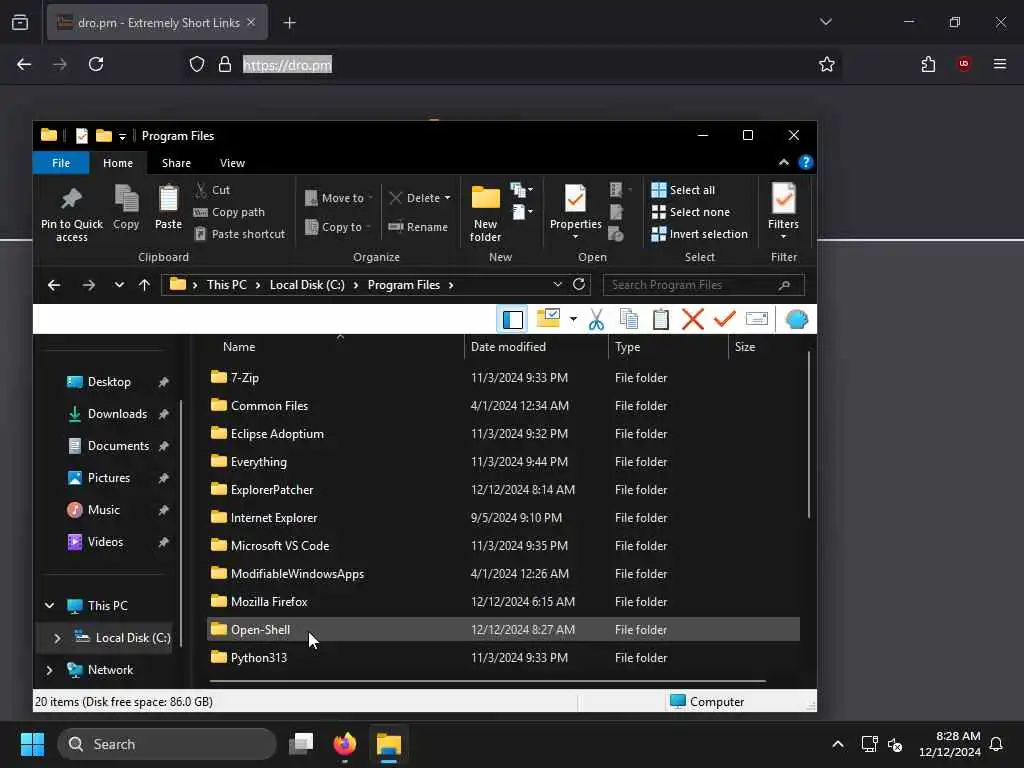The image size is (1024, 768).
Task: Reload the page in Firefox
Action: (96, 64)
